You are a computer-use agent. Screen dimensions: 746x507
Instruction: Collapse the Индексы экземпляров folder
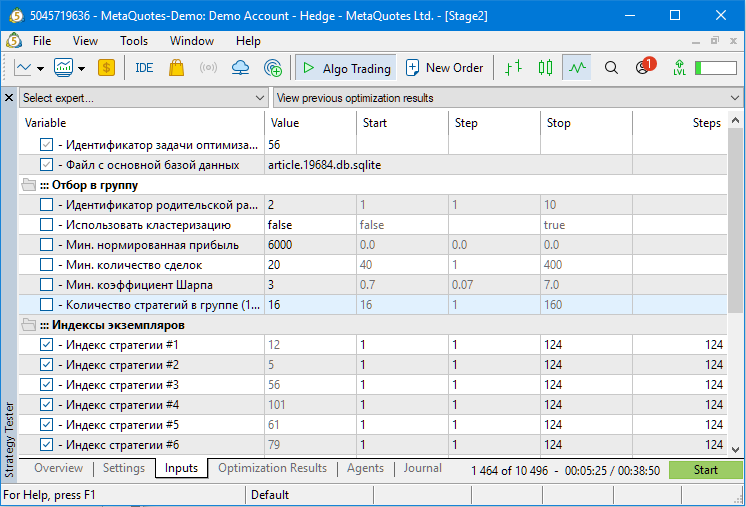click(x=29, y=325)
